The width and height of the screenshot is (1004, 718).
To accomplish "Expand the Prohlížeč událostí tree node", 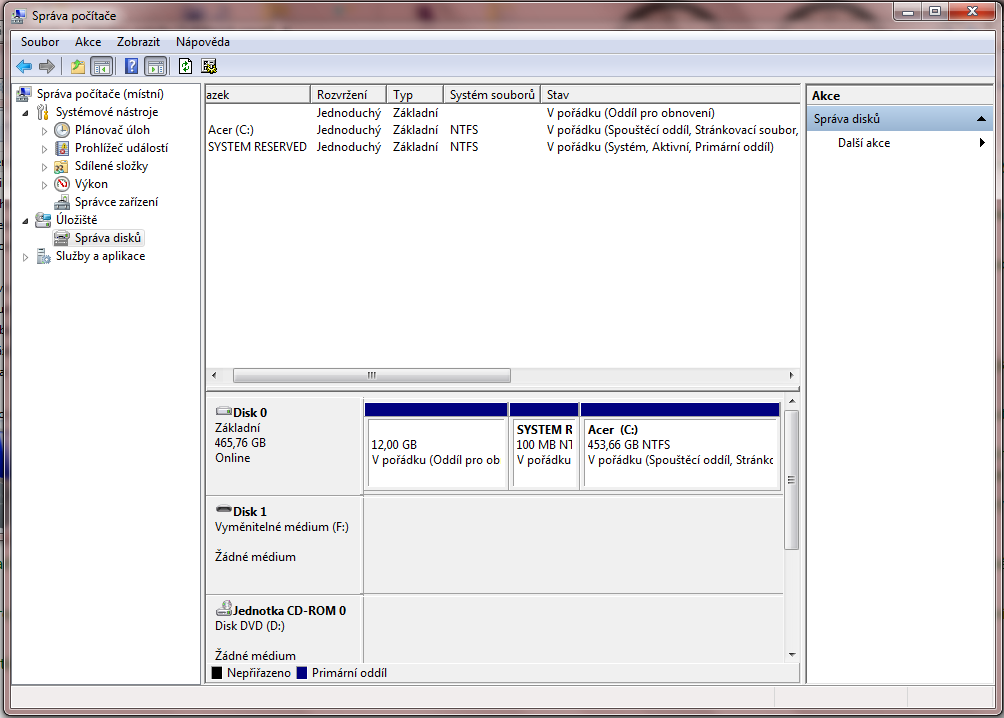I will (44, 149).
